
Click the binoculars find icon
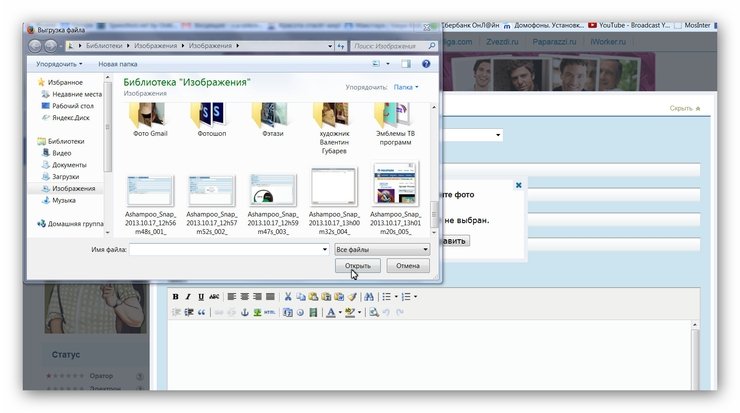tap(368, 297)
